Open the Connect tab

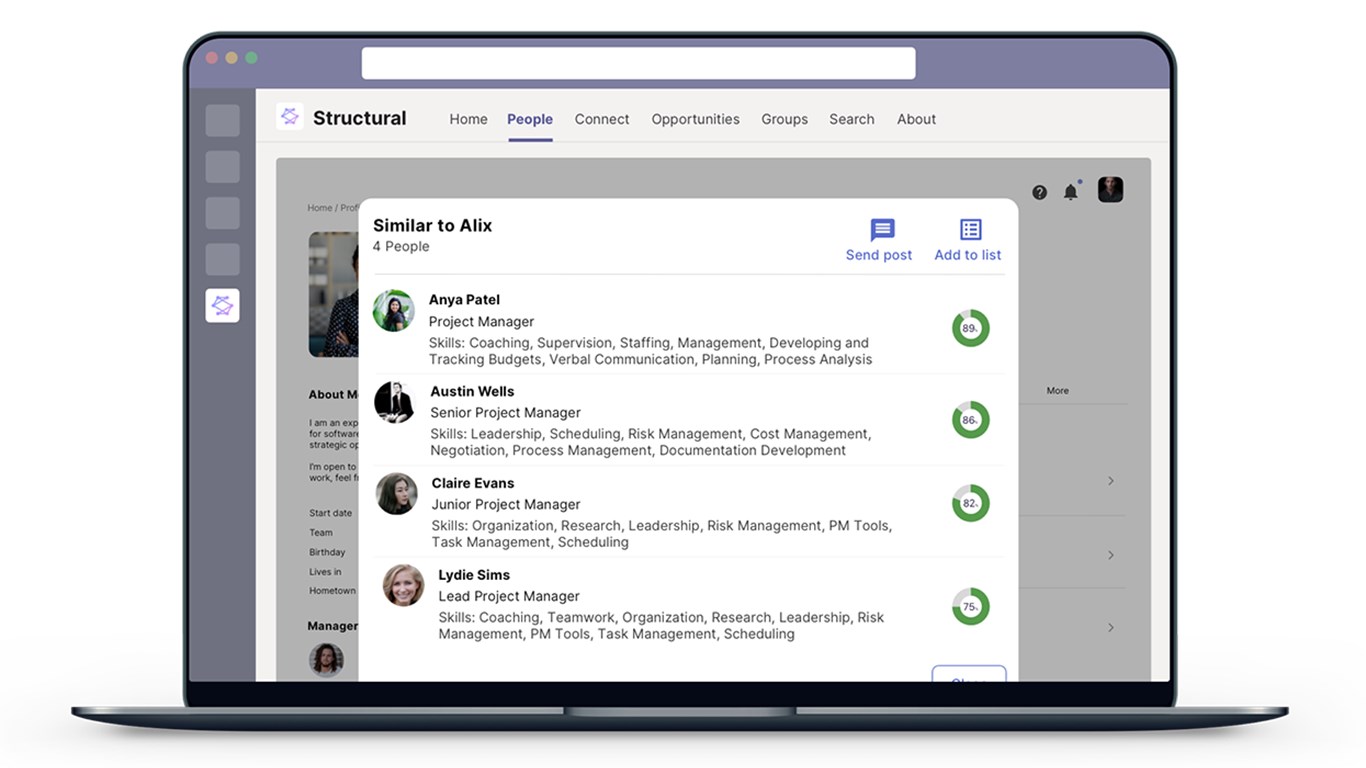point(602,119)
